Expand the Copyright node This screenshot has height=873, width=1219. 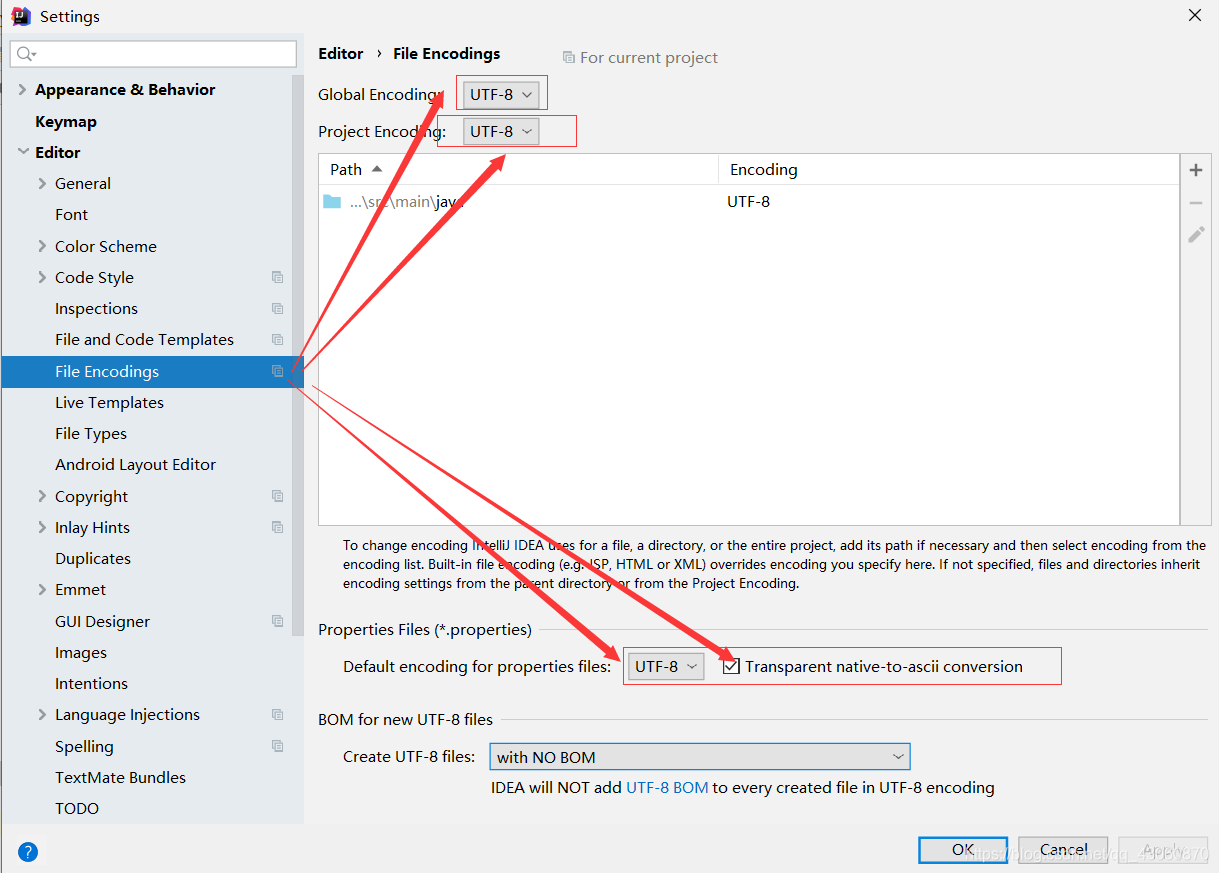coord(42,496)
